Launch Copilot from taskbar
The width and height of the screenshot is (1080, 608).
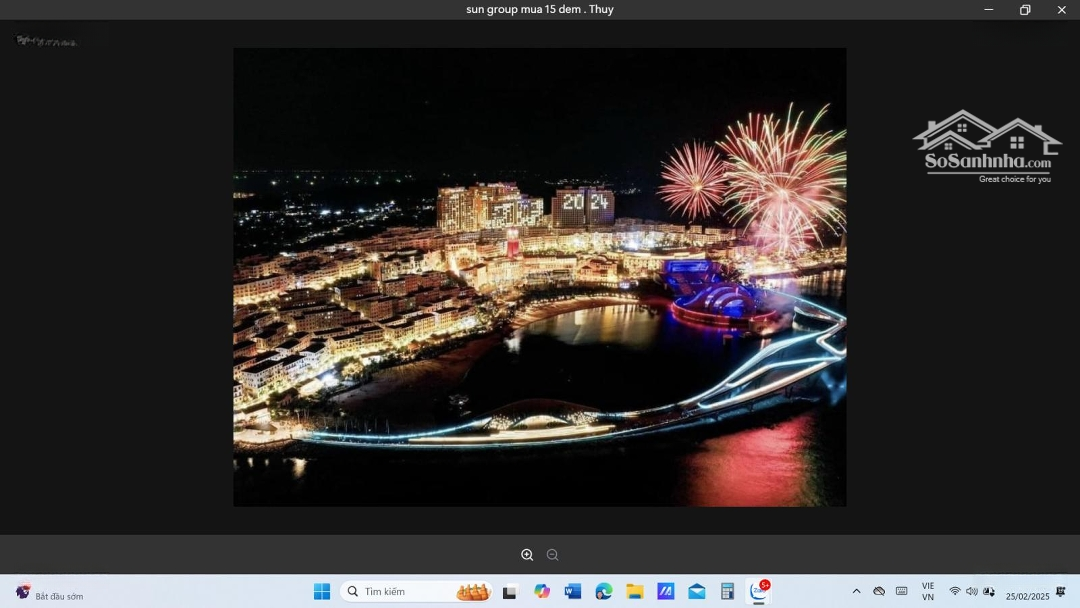tap(542, 591)
